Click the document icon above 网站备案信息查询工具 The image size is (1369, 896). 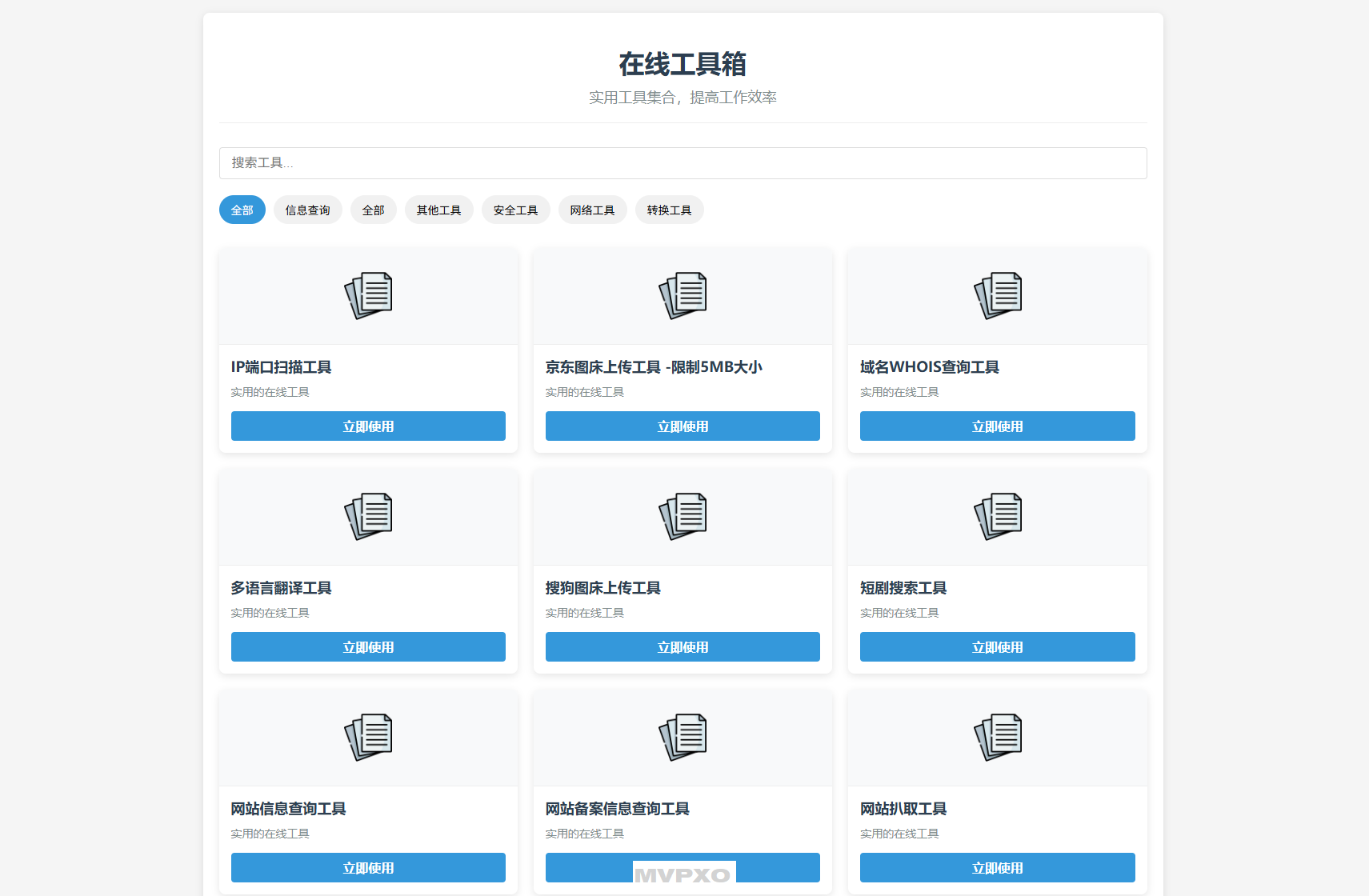tap(682, 737)
